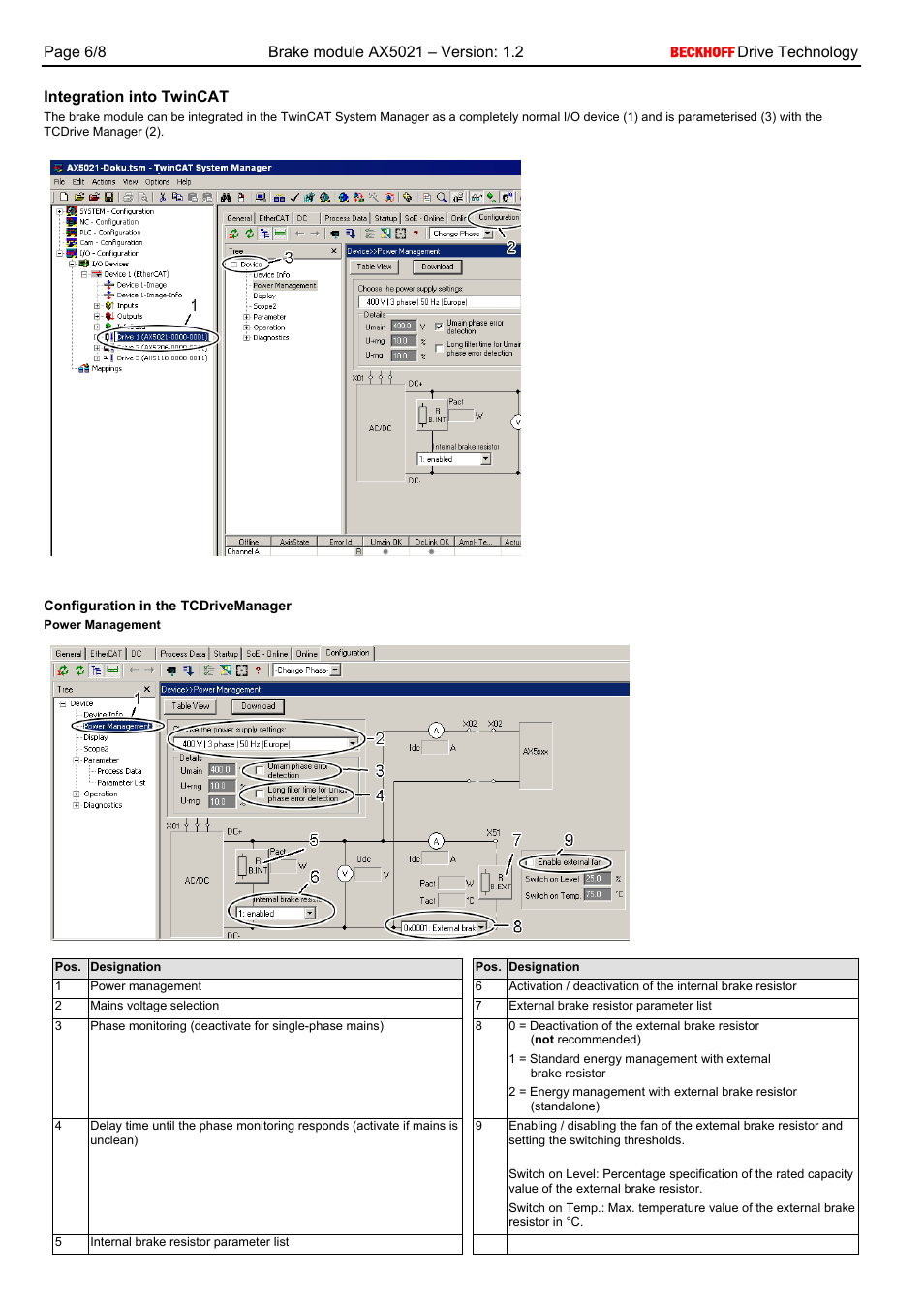
Task: Click Table View button in lower screenshot
Action: click(x=191, y=706)
